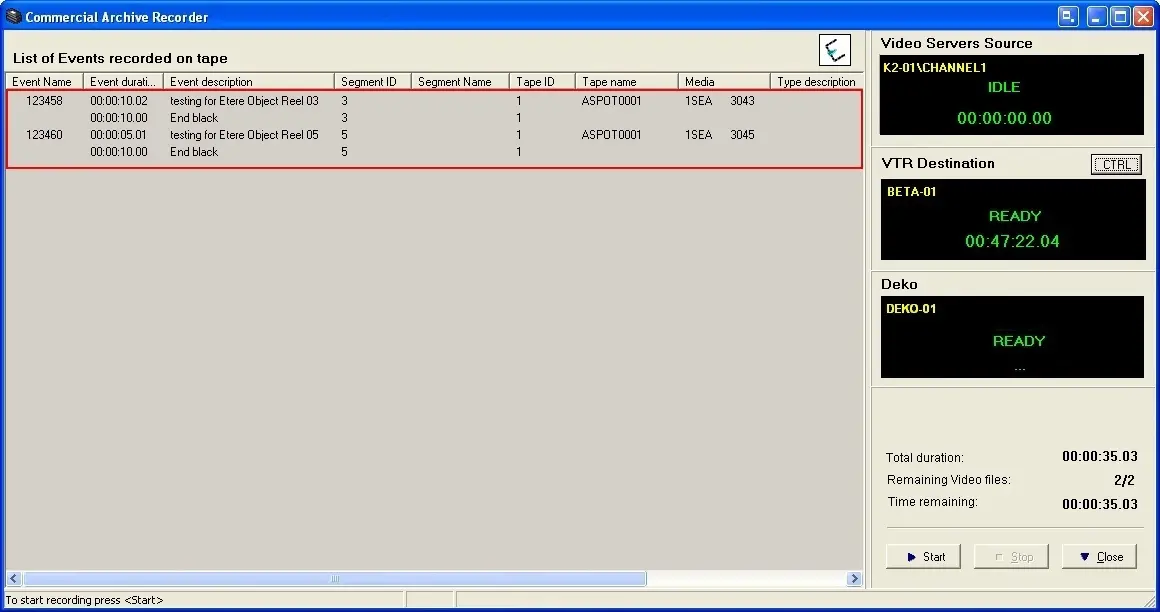Sort by the Event duration column header
Viewport: 1160px width, 612px height.
coord(123,82)
